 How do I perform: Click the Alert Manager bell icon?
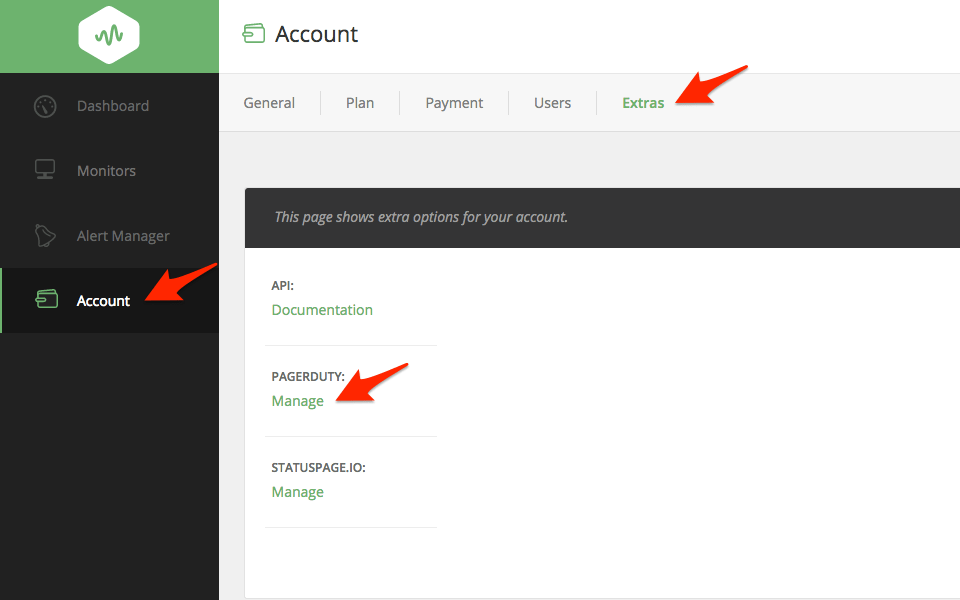[x=45, y=236]
